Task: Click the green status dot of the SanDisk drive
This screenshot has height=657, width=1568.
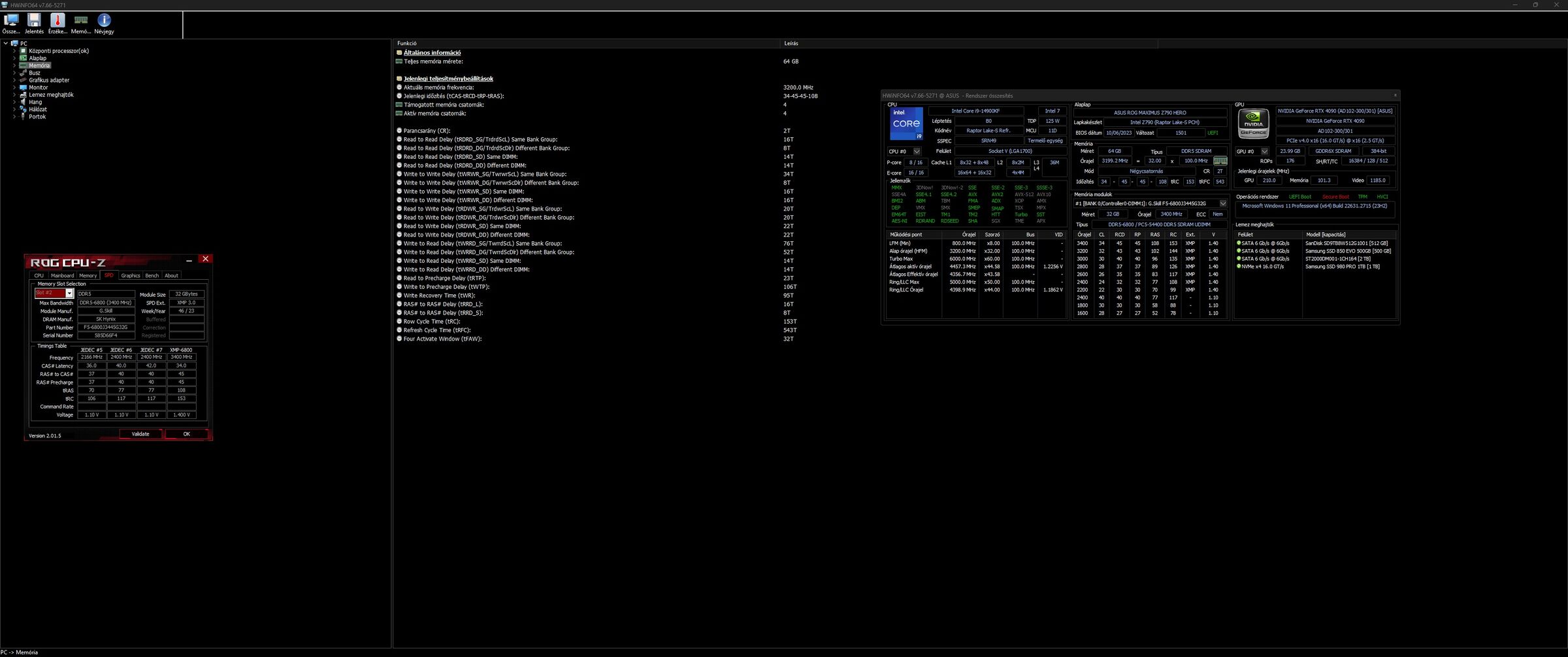Action: [x=1239, y=243]
